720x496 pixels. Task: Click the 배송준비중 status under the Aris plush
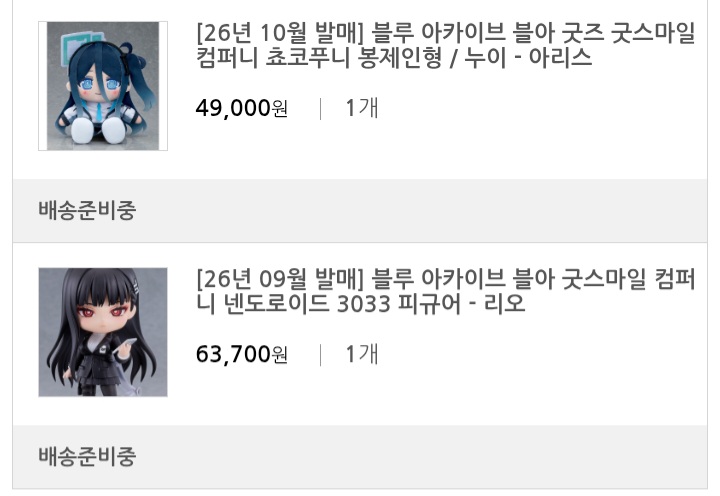[87, 210]
